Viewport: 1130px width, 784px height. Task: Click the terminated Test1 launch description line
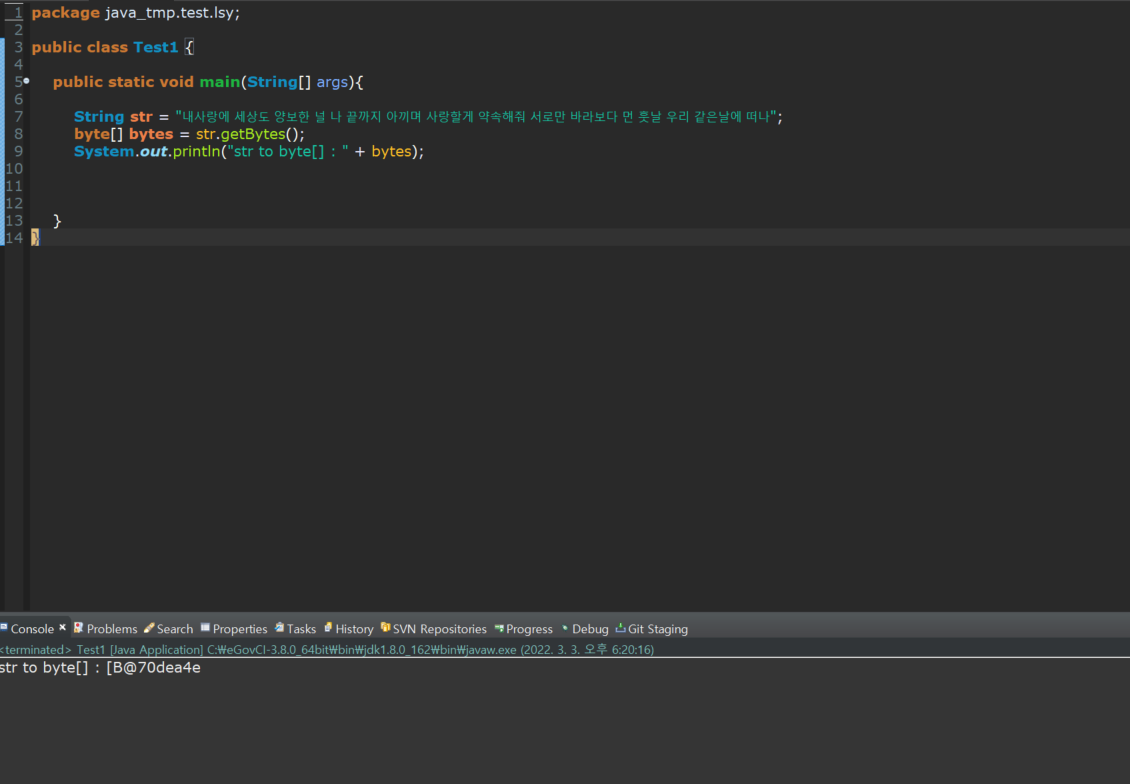click(x=327, y=649)
